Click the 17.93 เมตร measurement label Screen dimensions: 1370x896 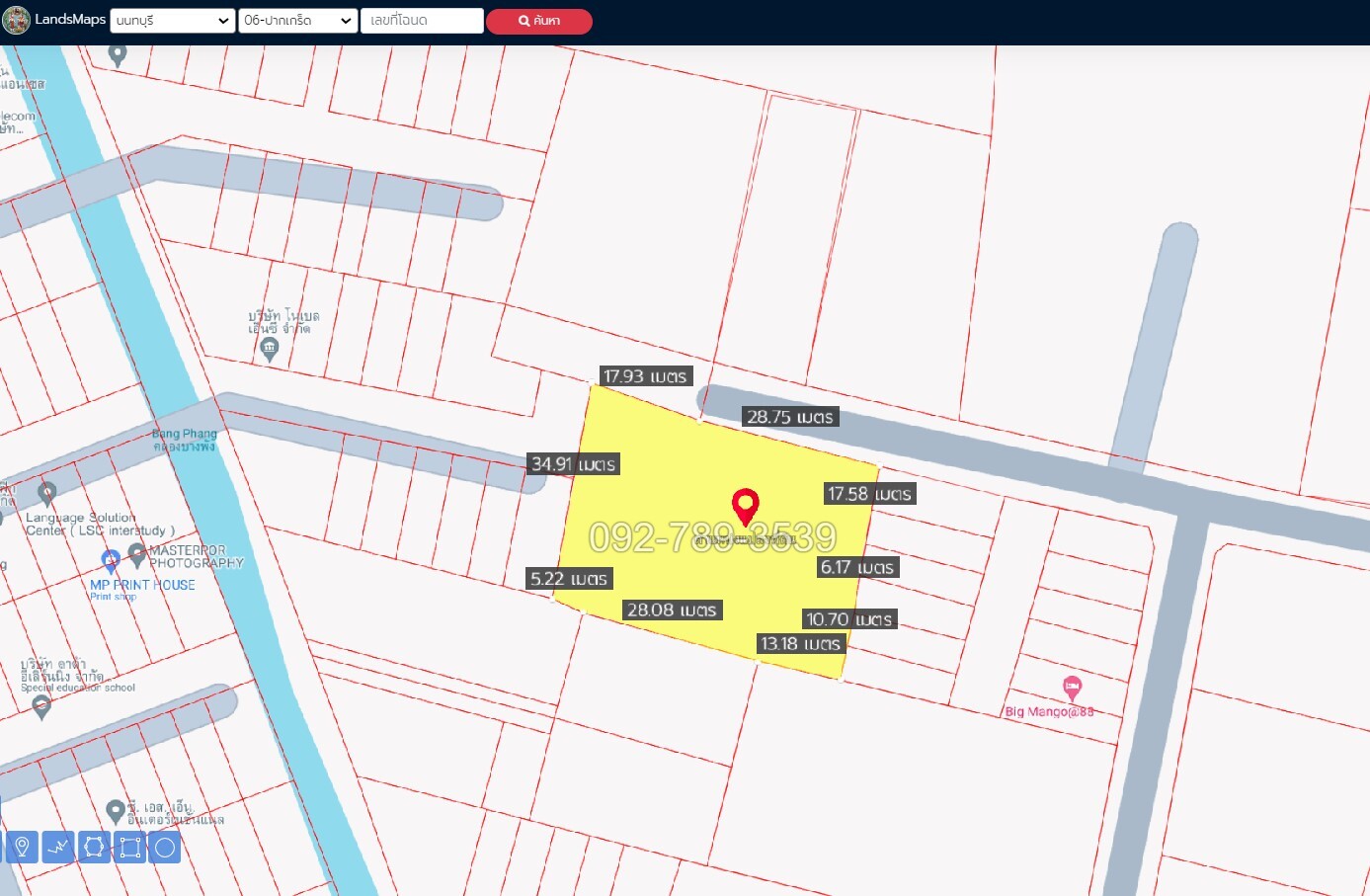point(645,376)
